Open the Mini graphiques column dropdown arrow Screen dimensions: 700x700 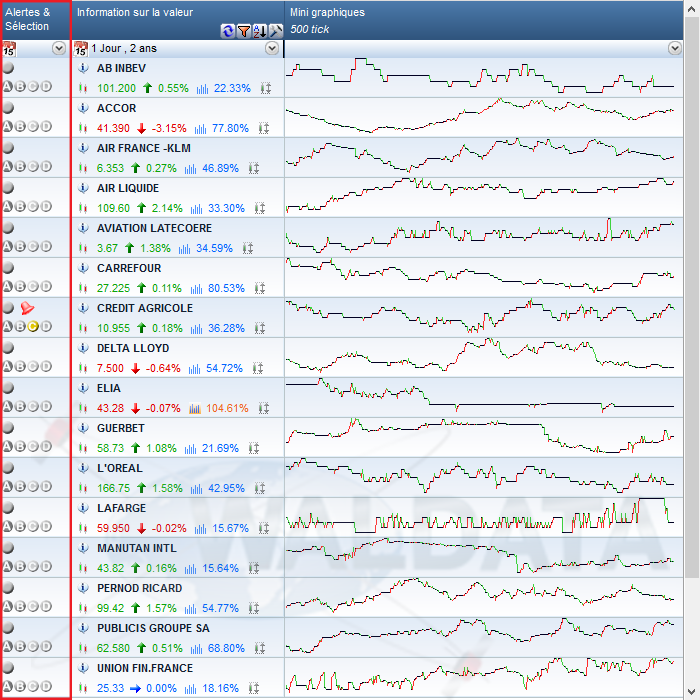(675, 48)
